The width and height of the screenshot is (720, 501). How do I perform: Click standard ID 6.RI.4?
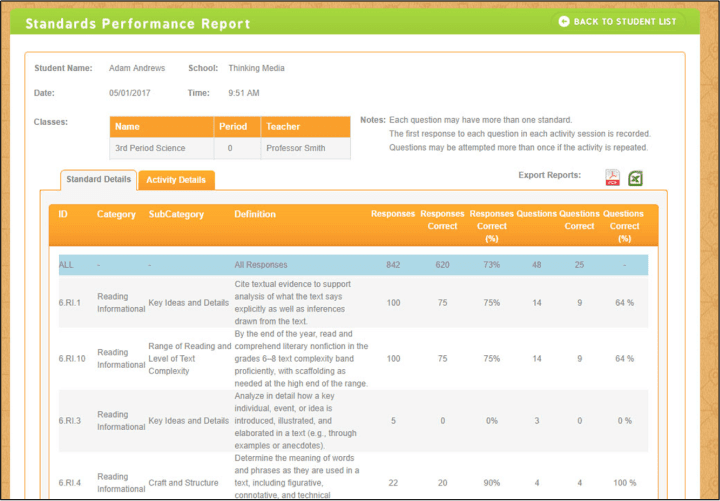71,482
